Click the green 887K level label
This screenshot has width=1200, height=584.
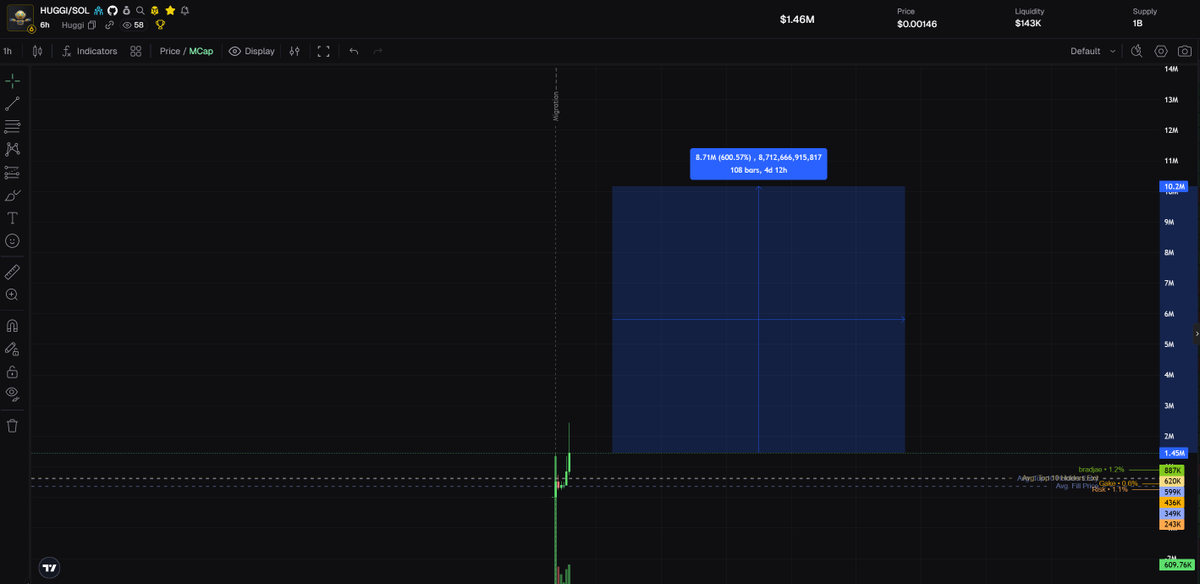click(x=1172, y=470)
